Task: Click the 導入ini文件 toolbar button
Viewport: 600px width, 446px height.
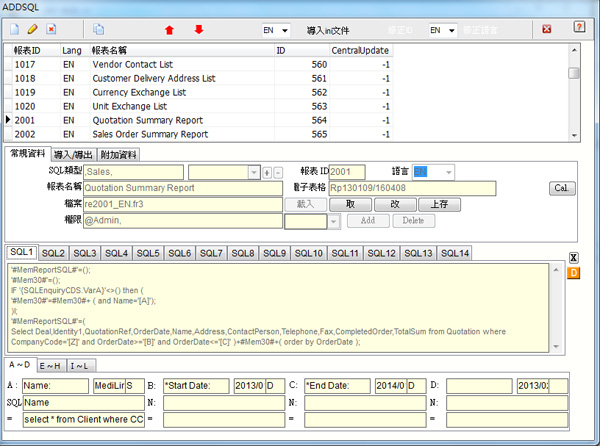Action: (x=328, y=31)
